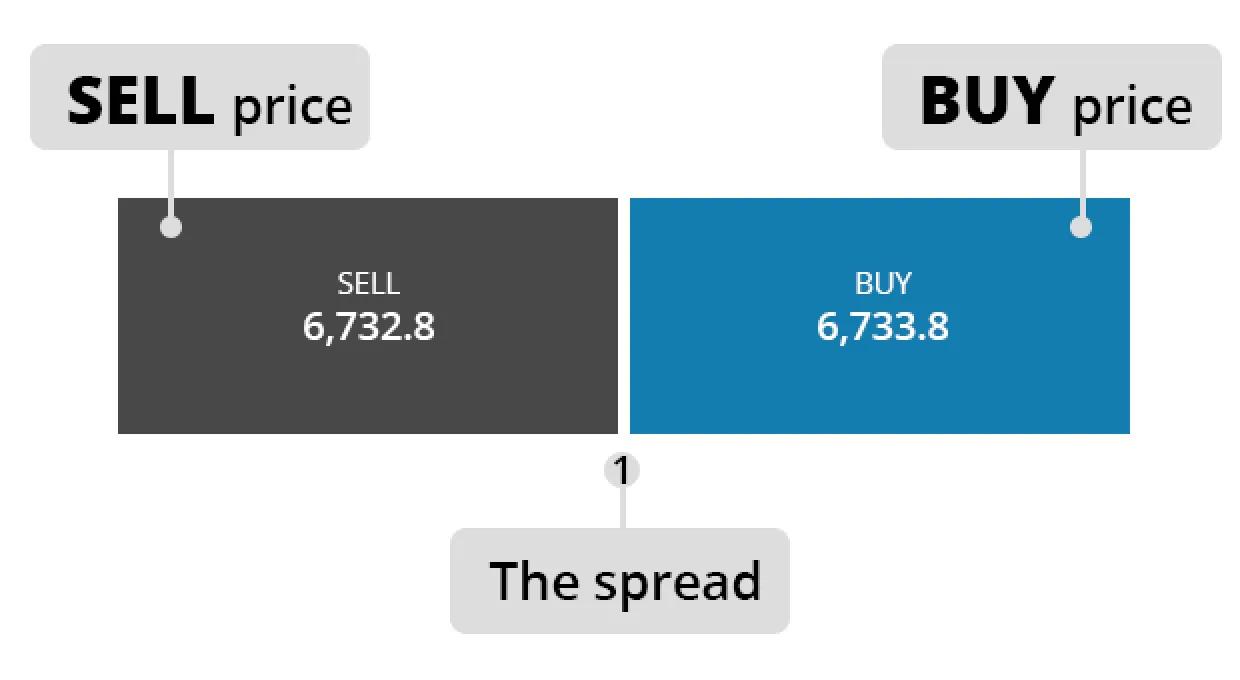Select the SELL price callout label
The image size is (1240, 680).
pos(200,97)
